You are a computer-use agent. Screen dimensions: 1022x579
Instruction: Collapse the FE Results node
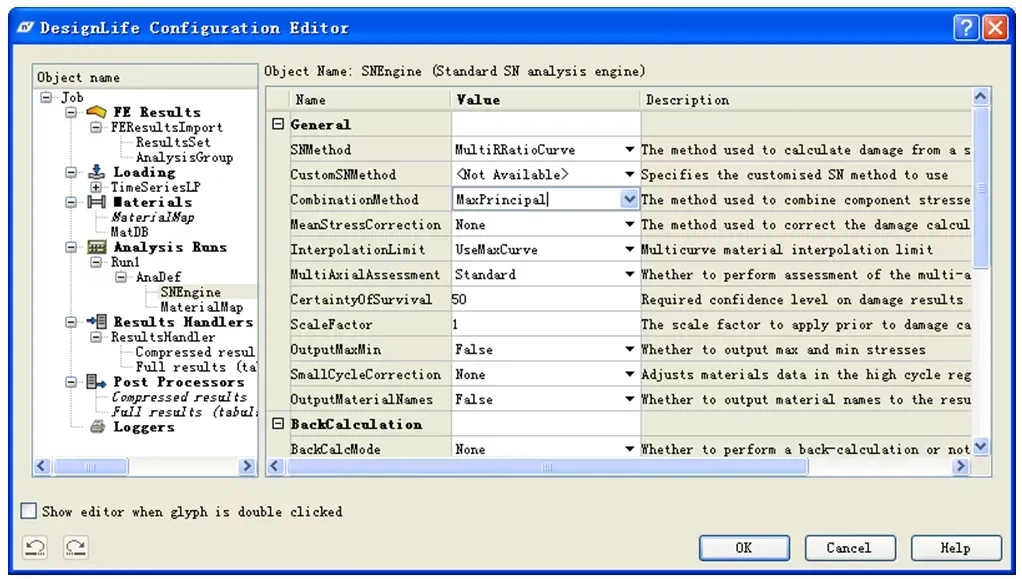click(x=71, y=112)
